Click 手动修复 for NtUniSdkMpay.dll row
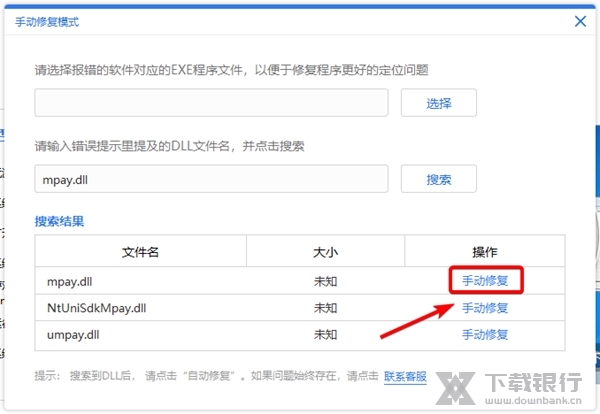600x414 pixels. point(485,308)
